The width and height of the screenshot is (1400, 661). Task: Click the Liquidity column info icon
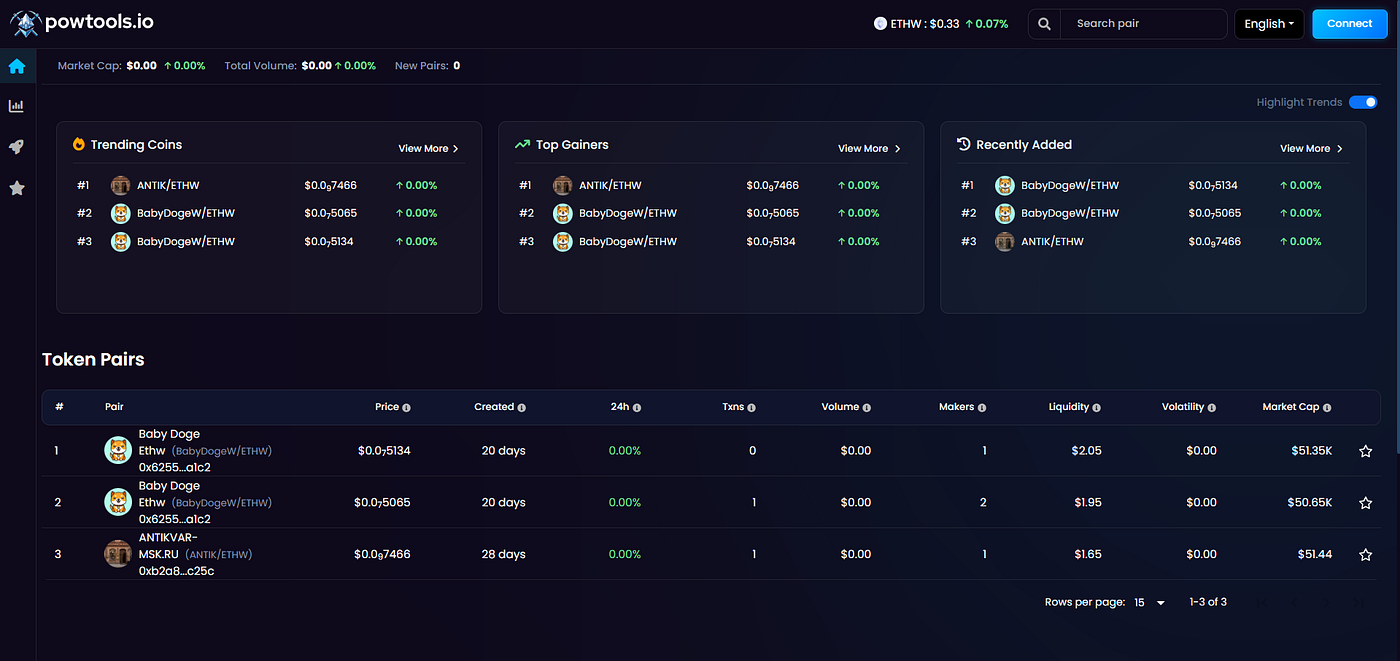(1097, 408)
